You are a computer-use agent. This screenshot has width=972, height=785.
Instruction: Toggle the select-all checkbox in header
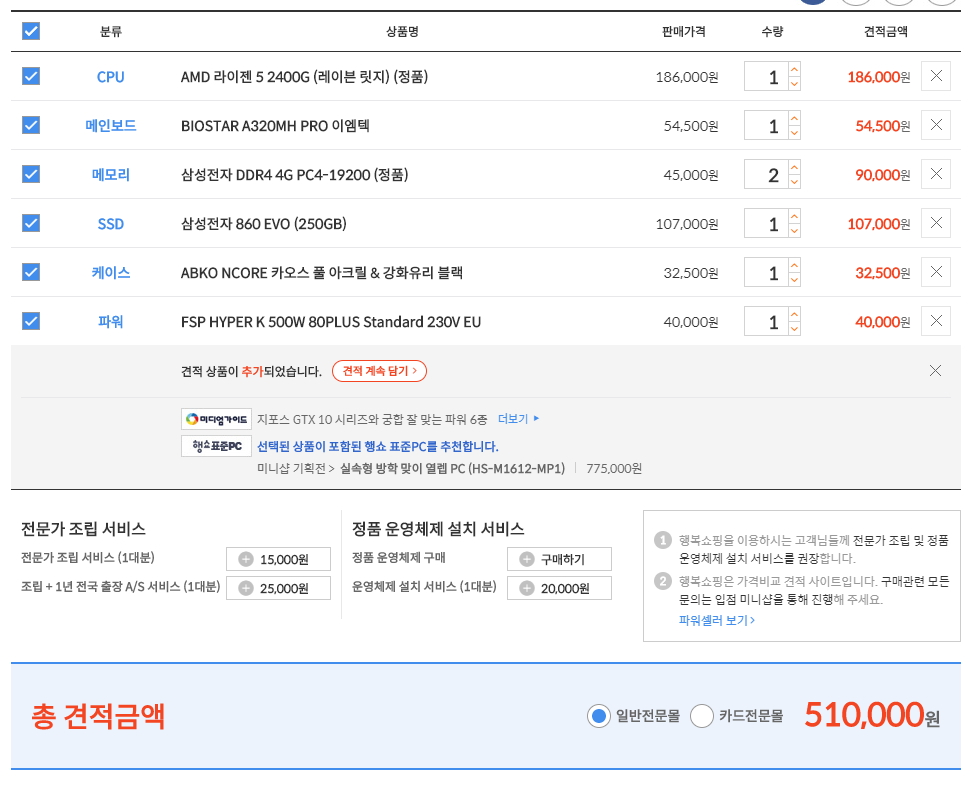tap(31, 31)
